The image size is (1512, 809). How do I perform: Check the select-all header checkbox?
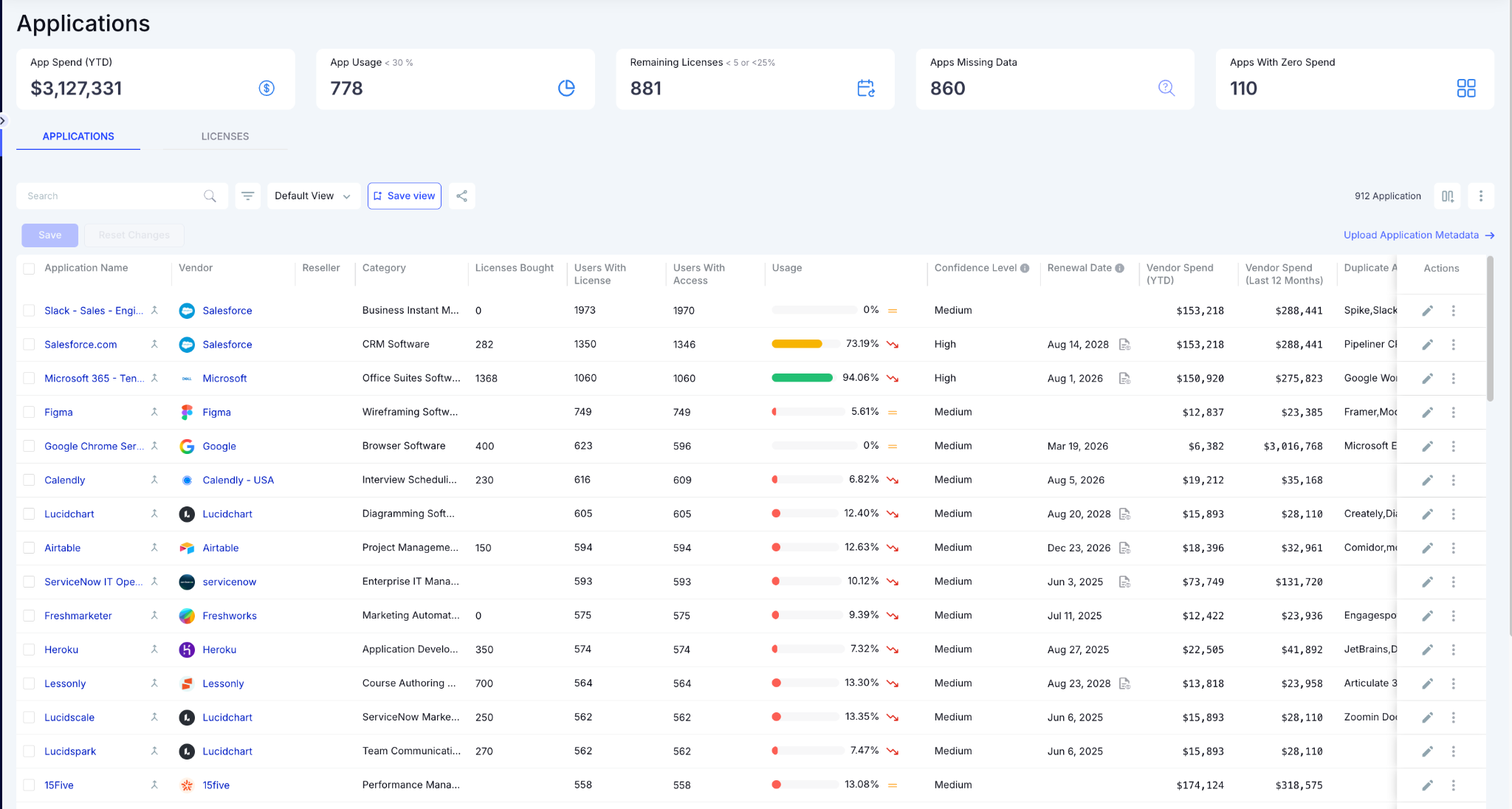click(29, 269)
